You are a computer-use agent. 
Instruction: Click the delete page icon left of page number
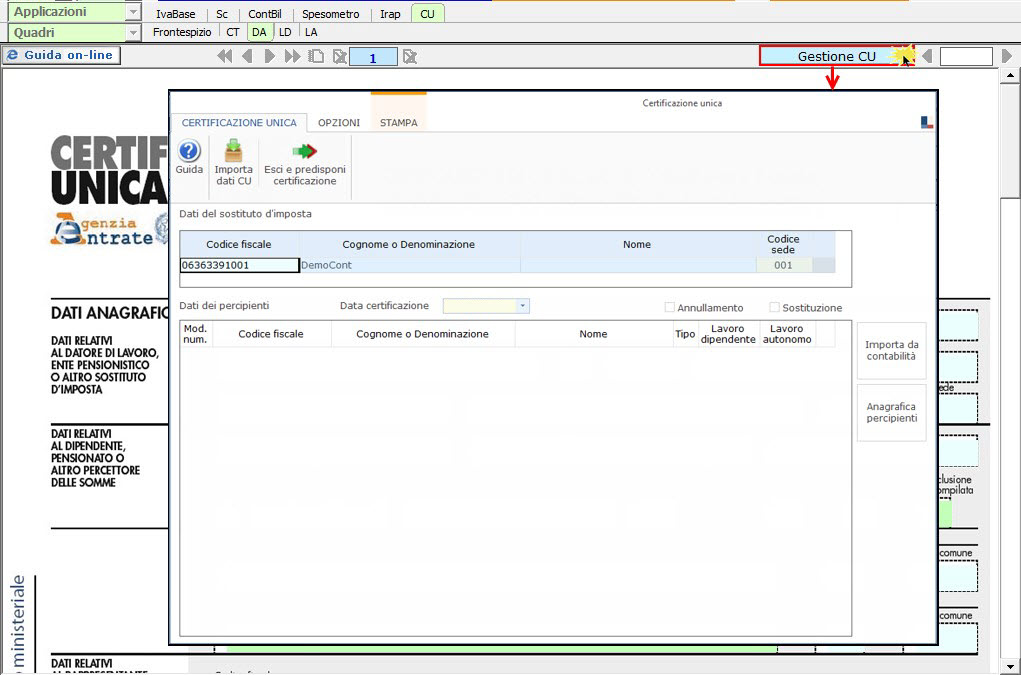339,57
